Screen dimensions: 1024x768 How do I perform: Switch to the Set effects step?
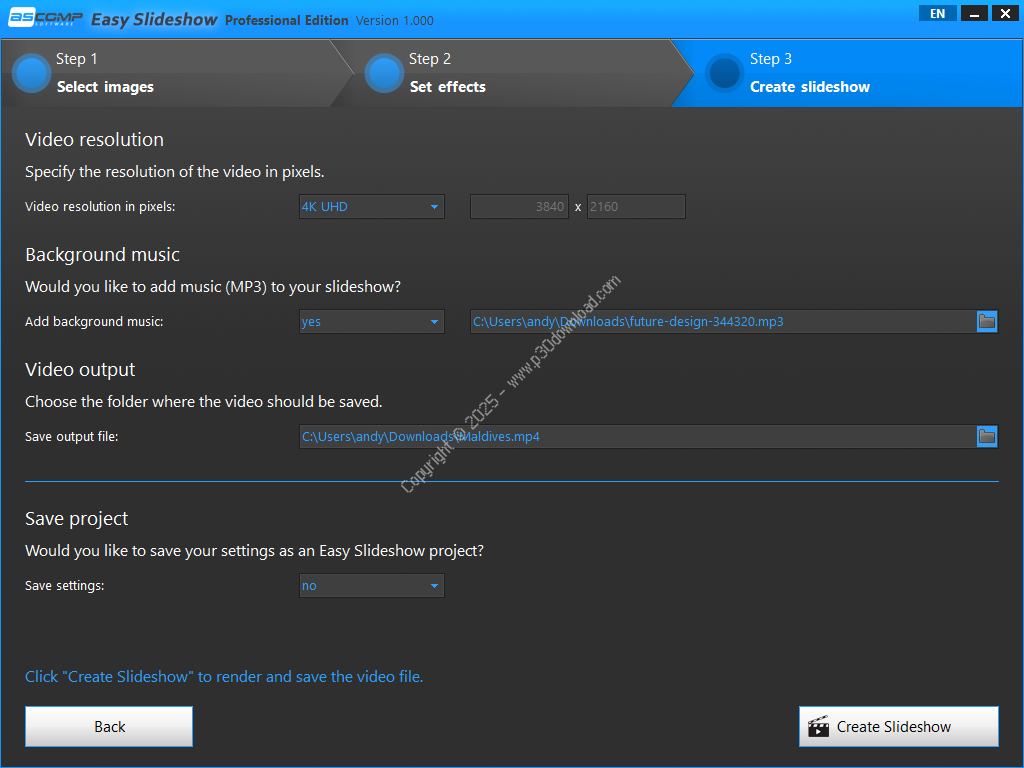coord(447,87)
